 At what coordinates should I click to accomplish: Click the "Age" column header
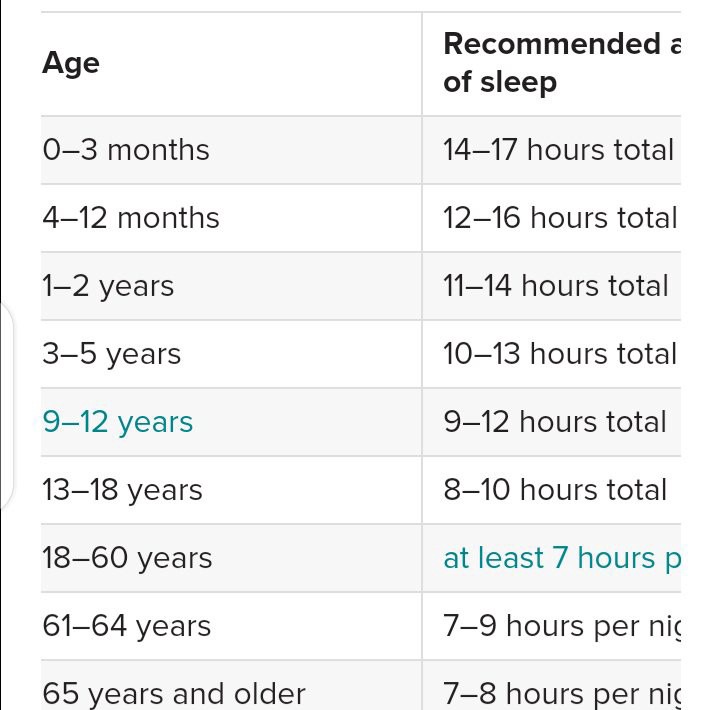71,63
